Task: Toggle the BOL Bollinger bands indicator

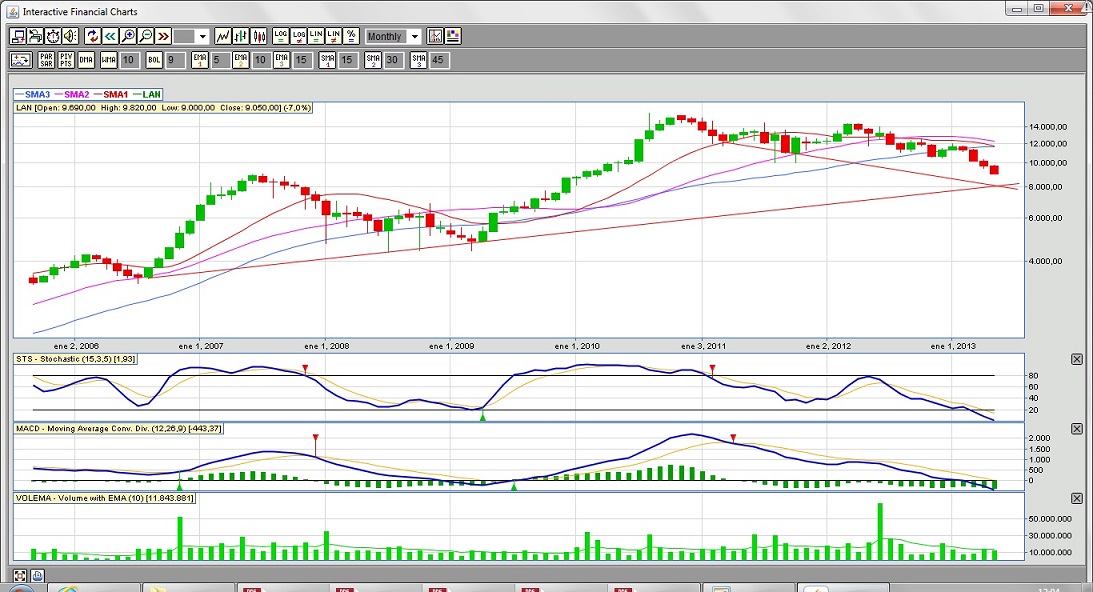Action: 154,60
